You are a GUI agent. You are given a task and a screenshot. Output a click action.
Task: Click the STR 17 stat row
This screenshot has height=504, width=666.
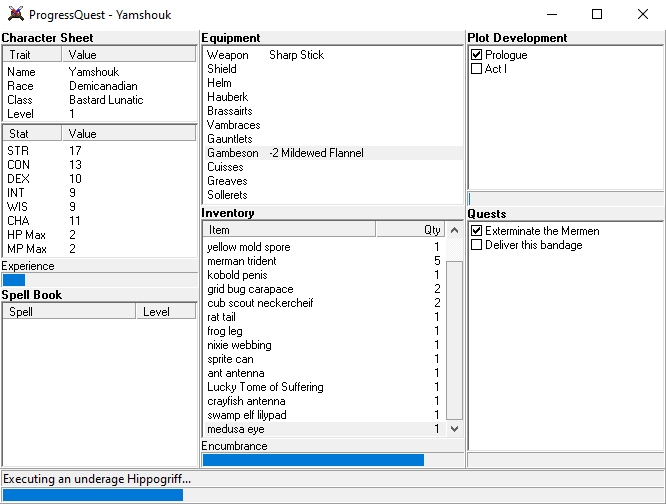(100, 151)
